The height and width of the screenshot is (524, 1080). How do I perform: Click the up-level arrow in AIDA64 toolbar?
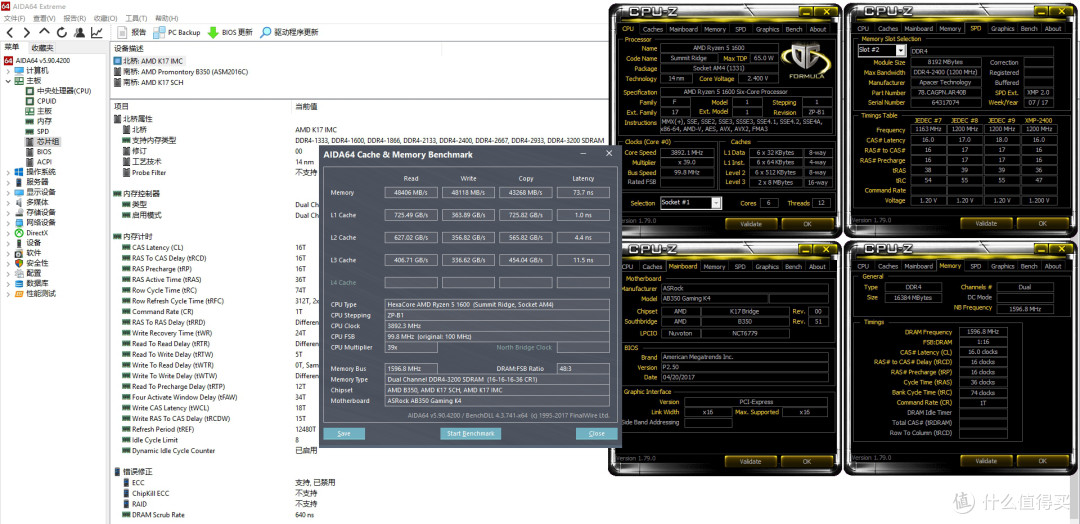click(x=45, y=32)
